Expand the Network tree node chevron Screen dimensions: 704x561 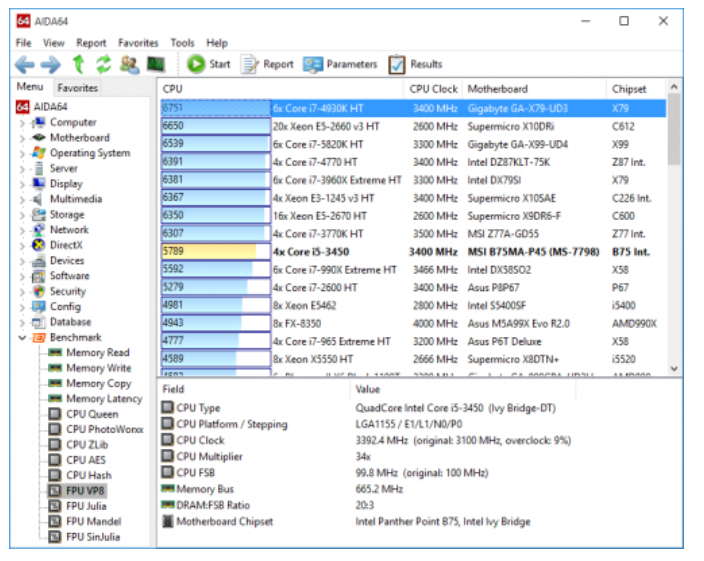tap(22, 230)
